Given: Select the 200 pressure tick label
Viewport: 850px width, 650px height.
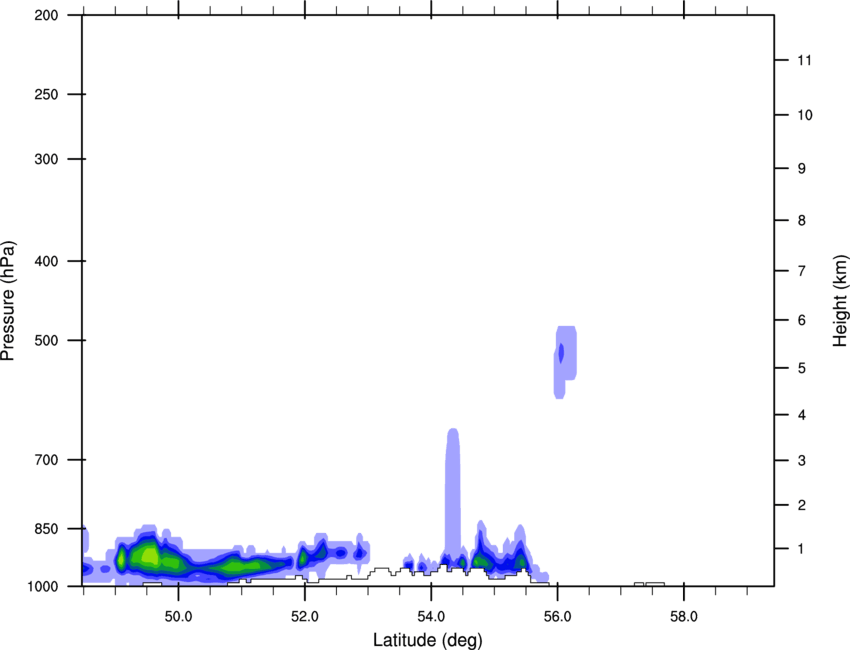Looking at the screenshot, I should point(46,15).
